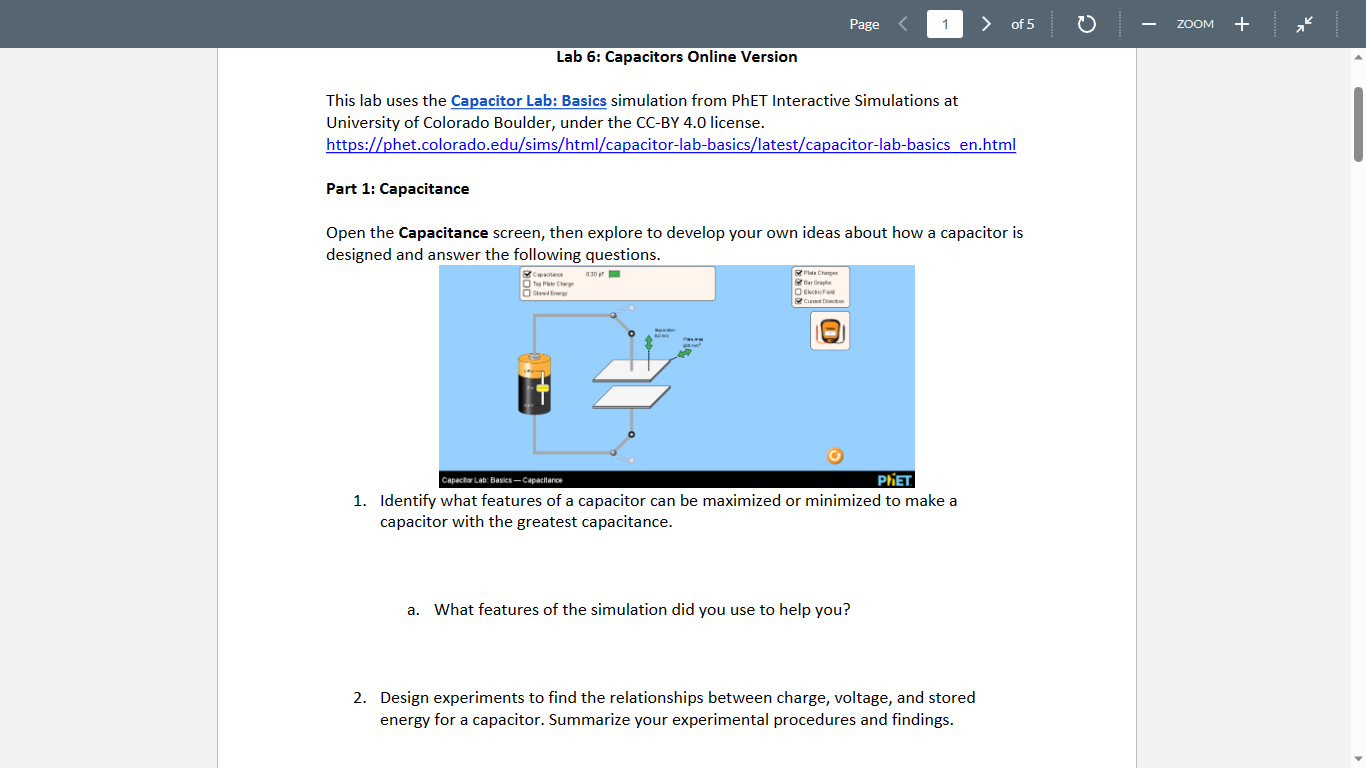Click the phet.colorado.edu simulation URL
1366x768 pixels.
tap(670, 144)
